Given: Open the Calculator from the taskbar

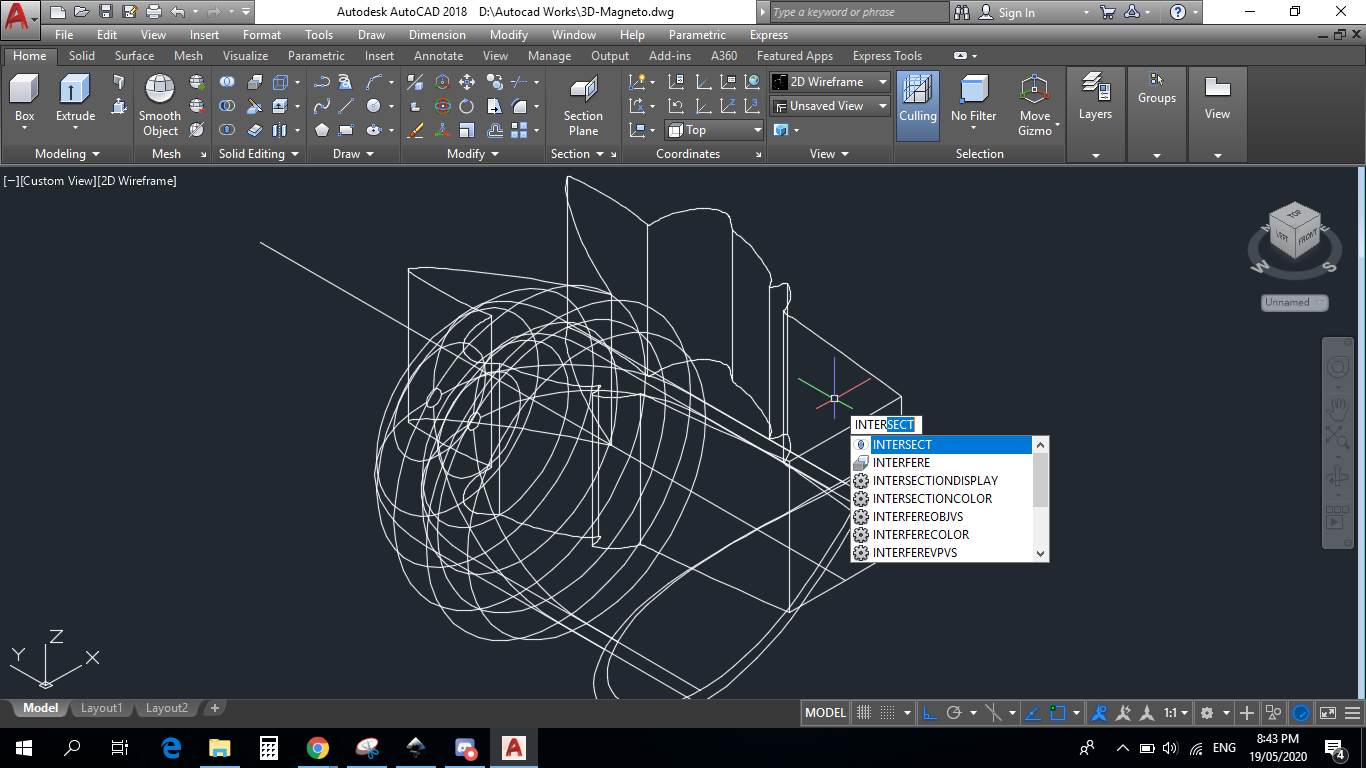Looking at the screenshot, I should [268, 748].
